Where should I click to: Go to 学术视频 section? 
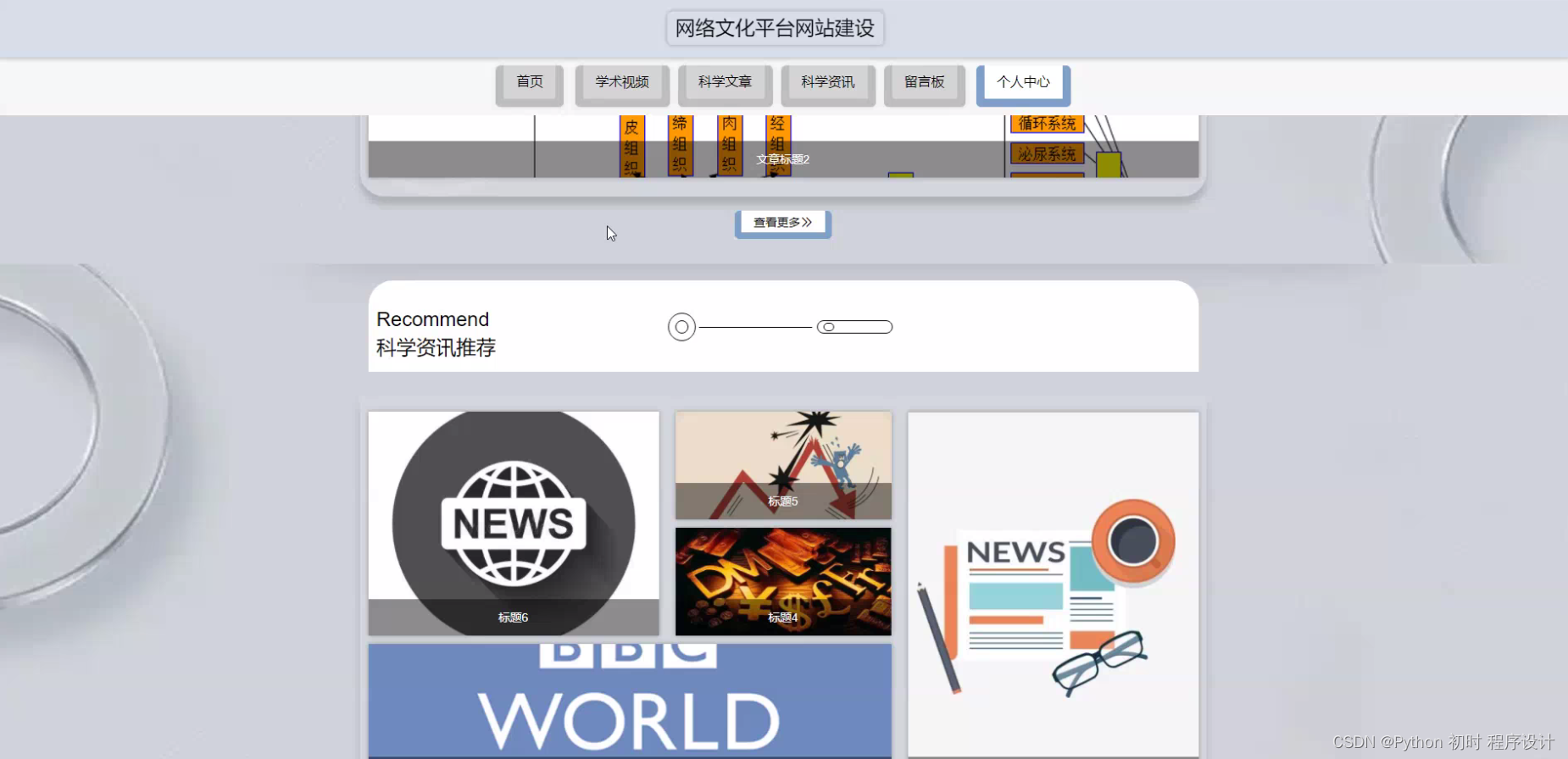click(x=622, y=85)
